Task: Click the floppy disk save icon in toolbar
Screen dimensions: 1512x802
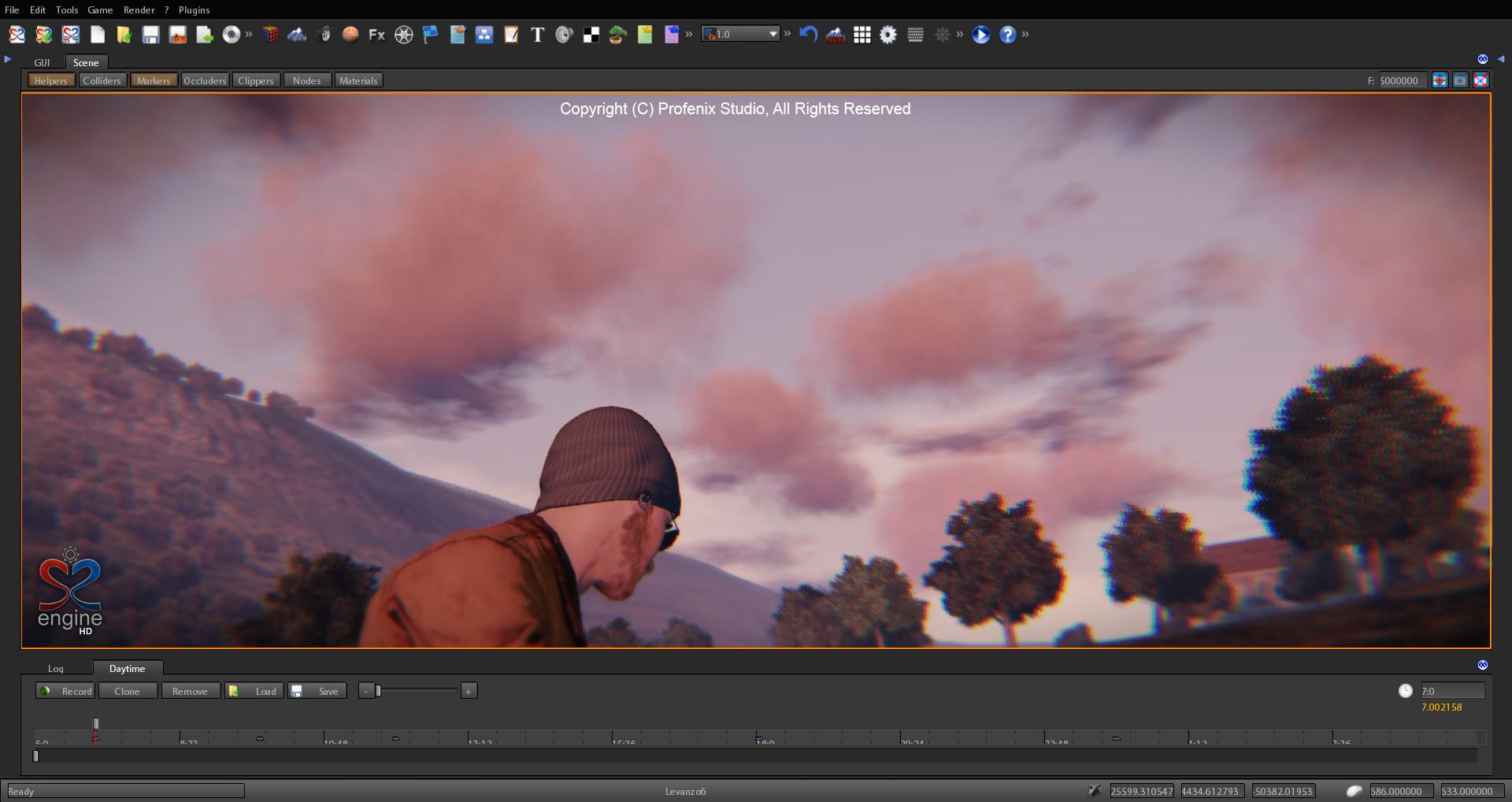Action: click(150, 35)
